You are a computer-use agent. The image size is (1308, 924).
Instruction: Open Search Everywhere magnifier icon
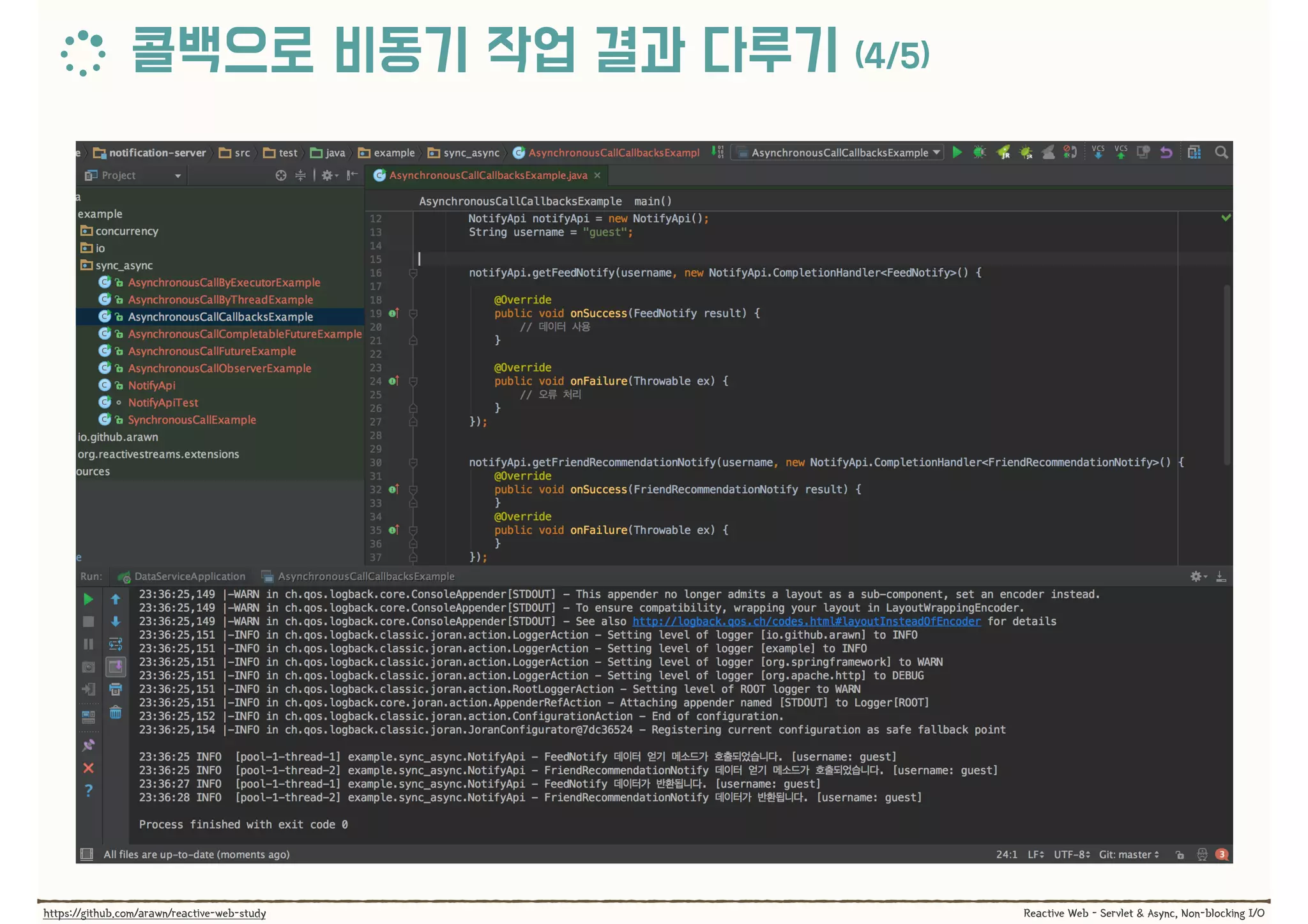(x=1221, y=152)
